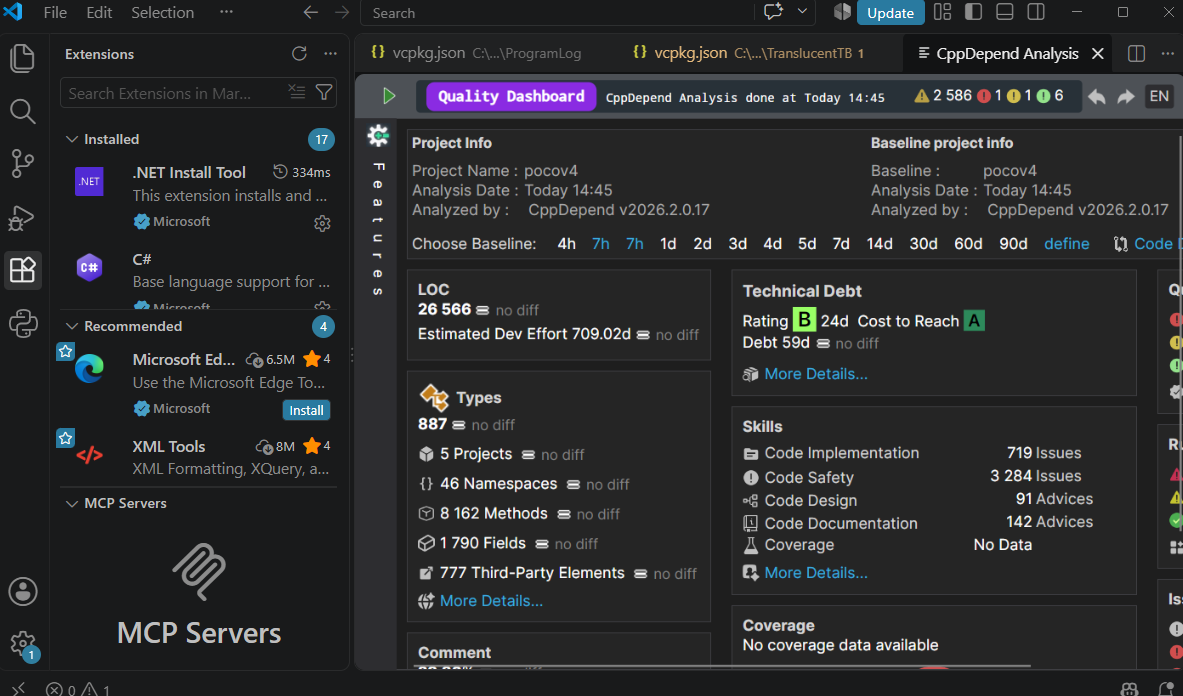
Task: Choose the 90d baseline
Action: tap(1013, 244)
